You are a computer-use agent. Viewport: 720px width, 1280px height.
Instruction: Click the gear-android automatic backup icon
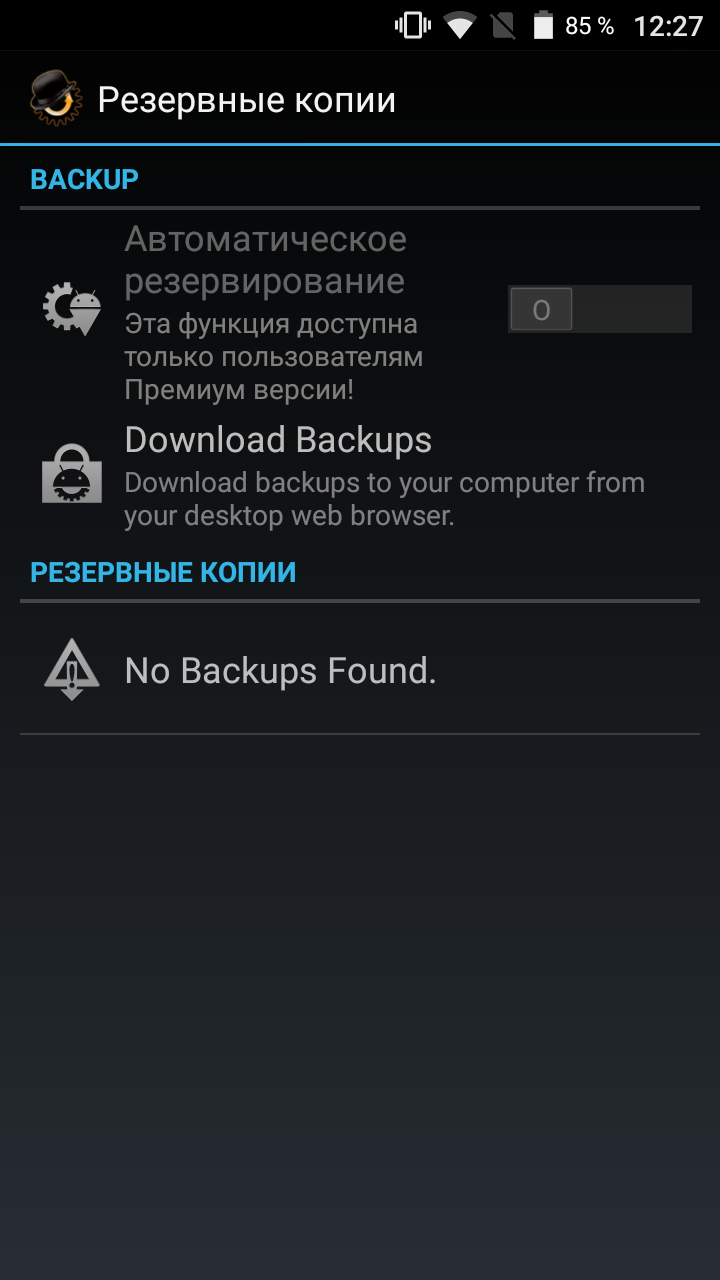point(72,309)
